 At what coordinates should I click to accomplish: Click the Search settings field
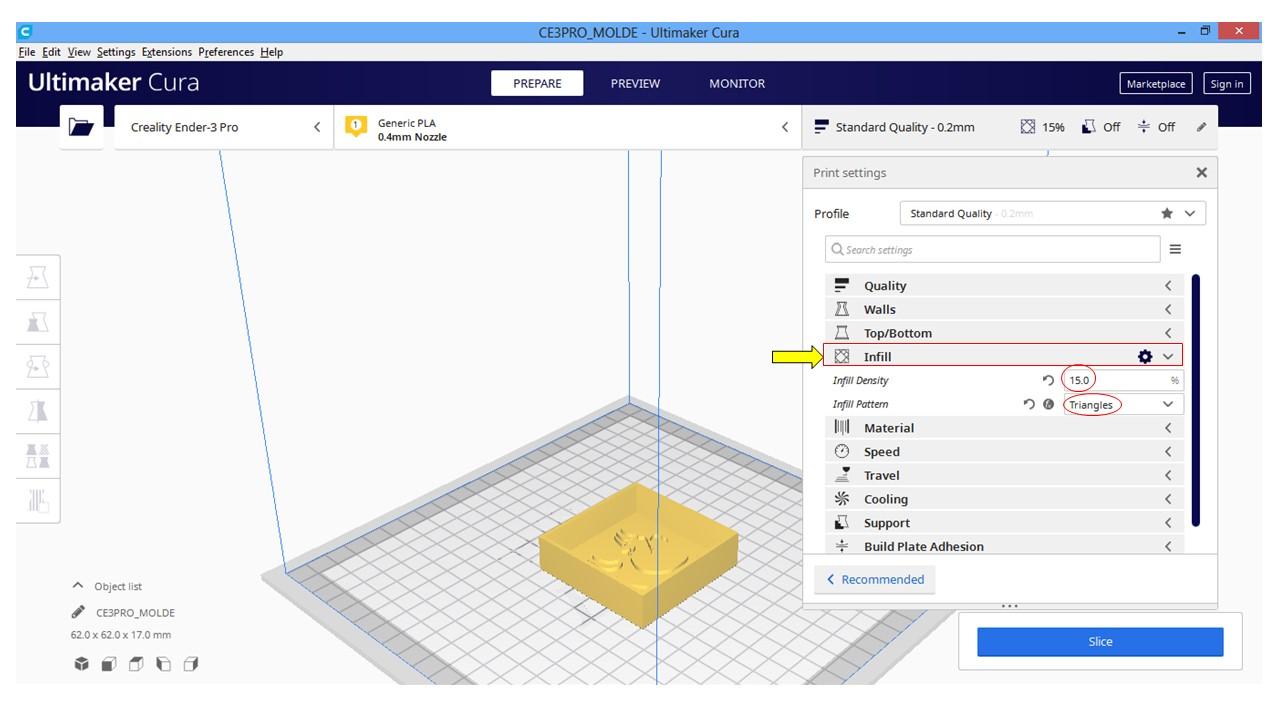click(x=993, y=249)
